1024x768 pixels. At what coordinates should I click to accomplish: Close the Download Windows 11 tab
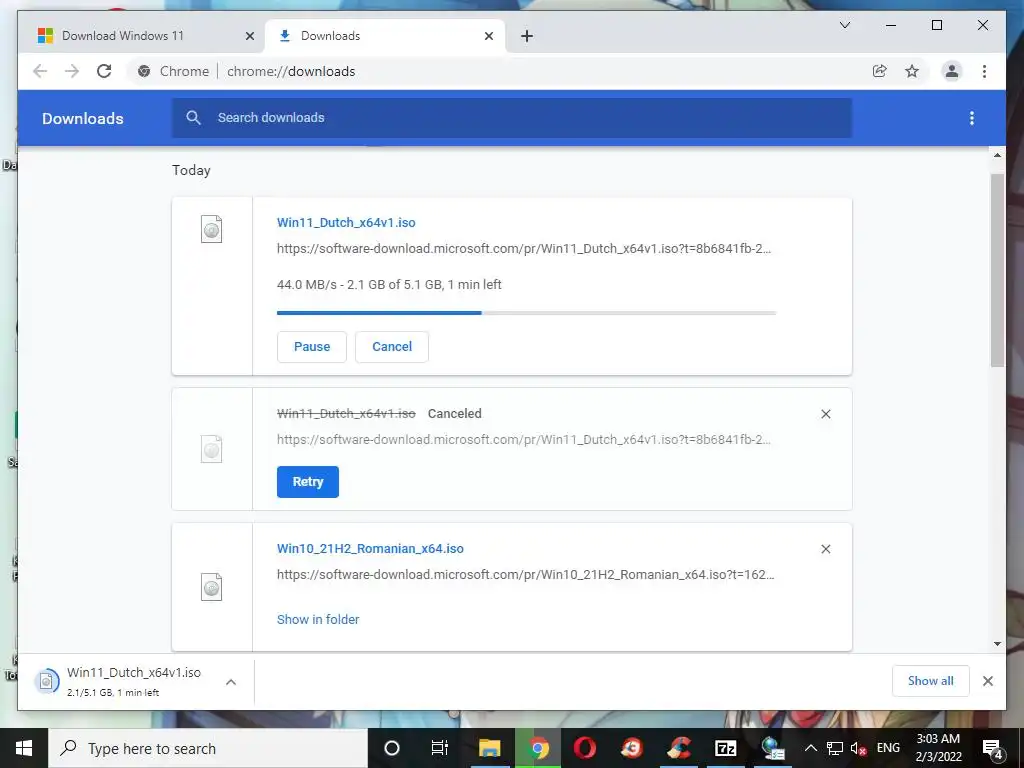pyautogui.click(x=249, y=36)
